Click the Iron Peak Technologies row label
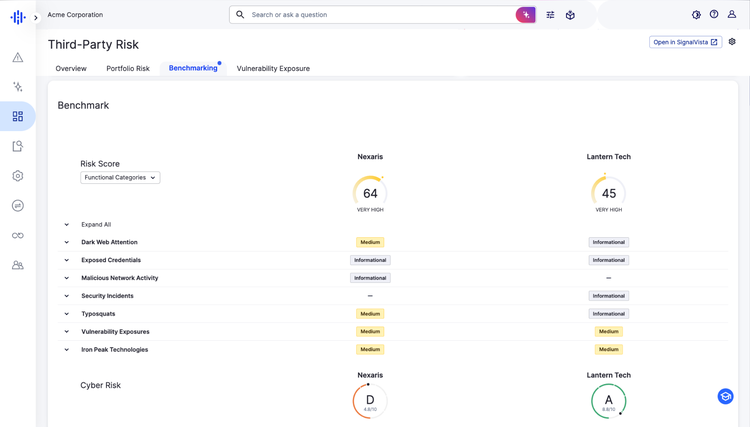Viewport: 750px width, 427px height. [114, 350]
